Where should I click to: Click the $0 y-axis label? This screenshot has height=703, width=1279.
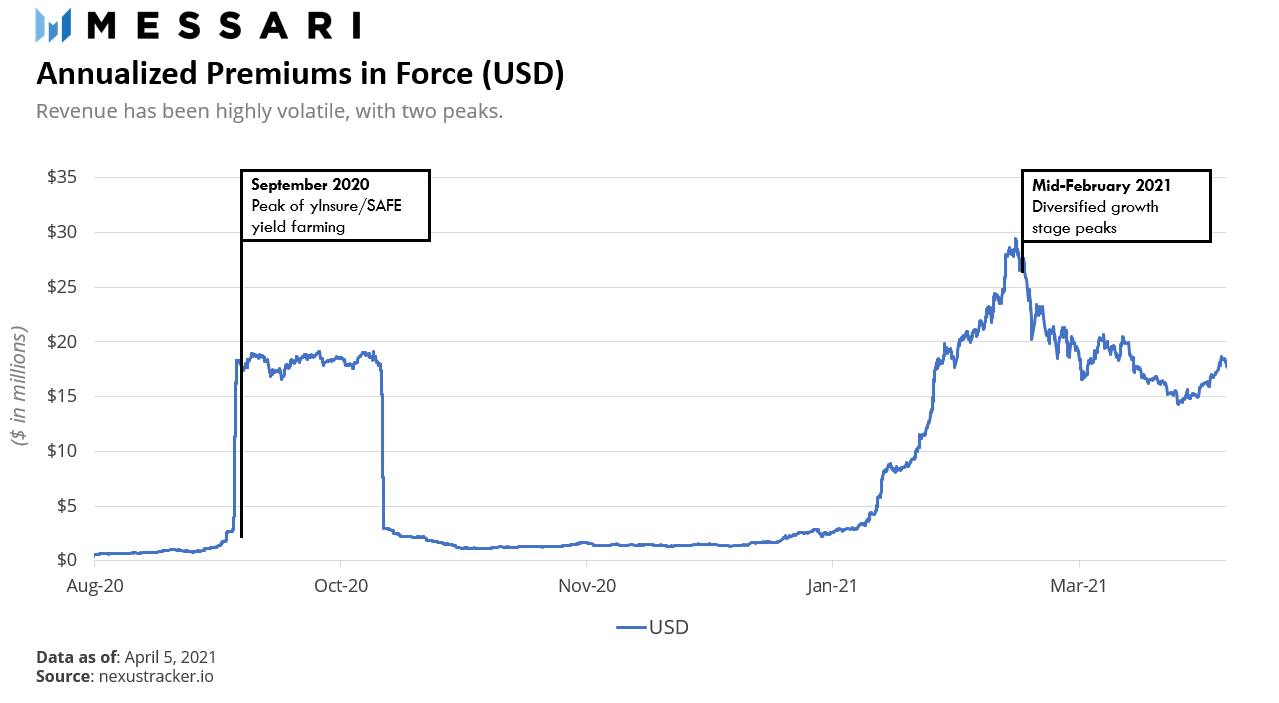click(68, 560)
